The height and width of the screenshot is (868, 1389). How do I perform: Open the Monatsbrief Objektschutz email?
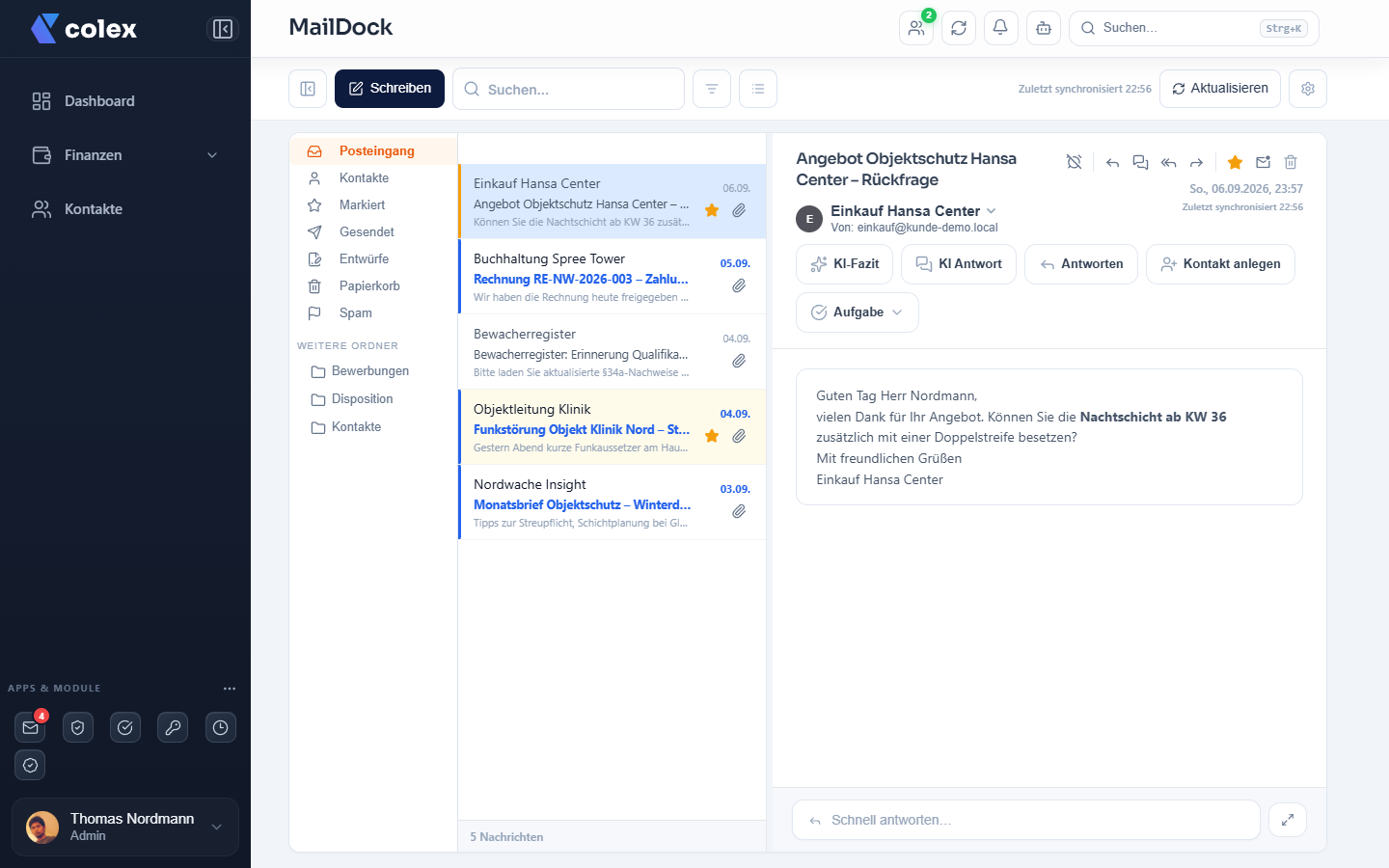tap(613, 502)
